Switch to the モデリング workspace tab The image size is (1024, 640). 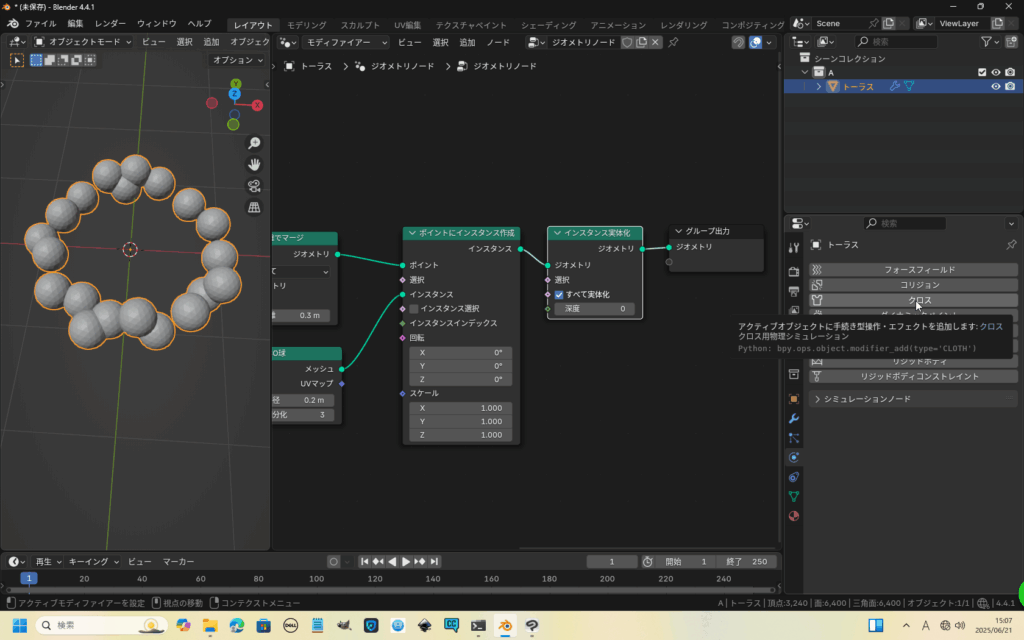(307, 25)
